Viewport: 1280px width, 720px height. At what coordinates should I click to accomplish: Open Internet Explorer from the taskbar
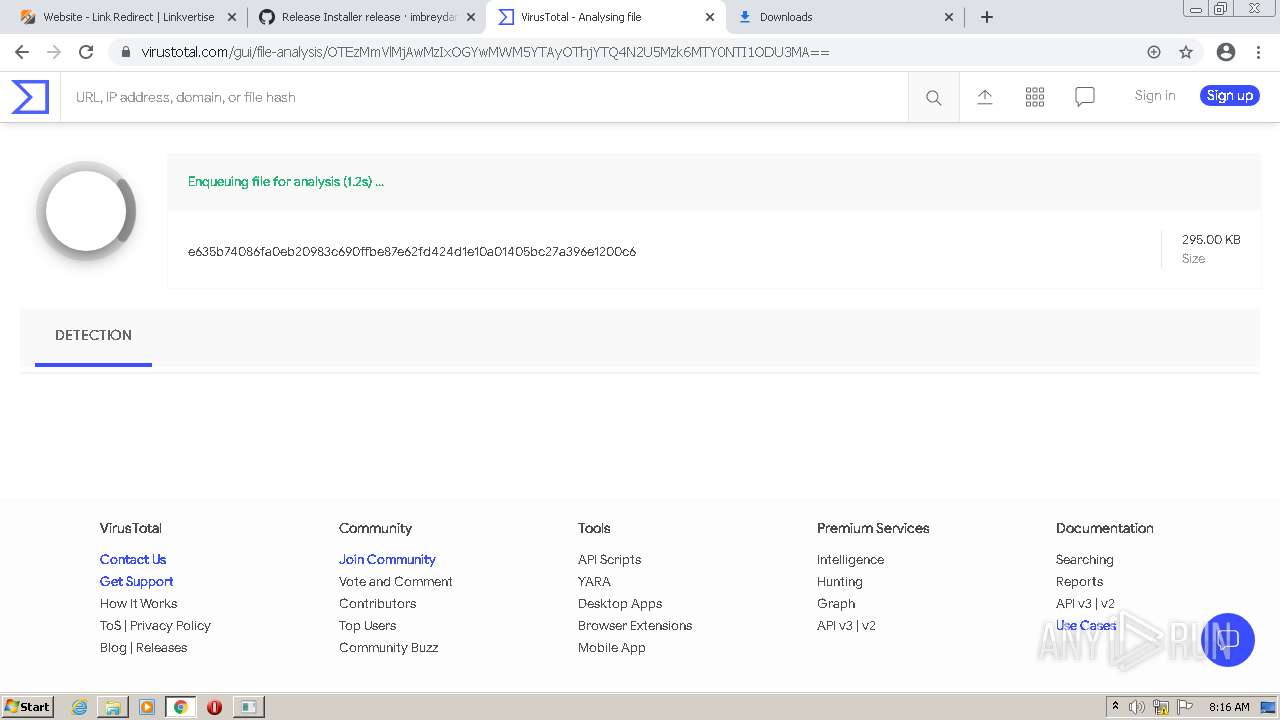(x=80, y=707)
